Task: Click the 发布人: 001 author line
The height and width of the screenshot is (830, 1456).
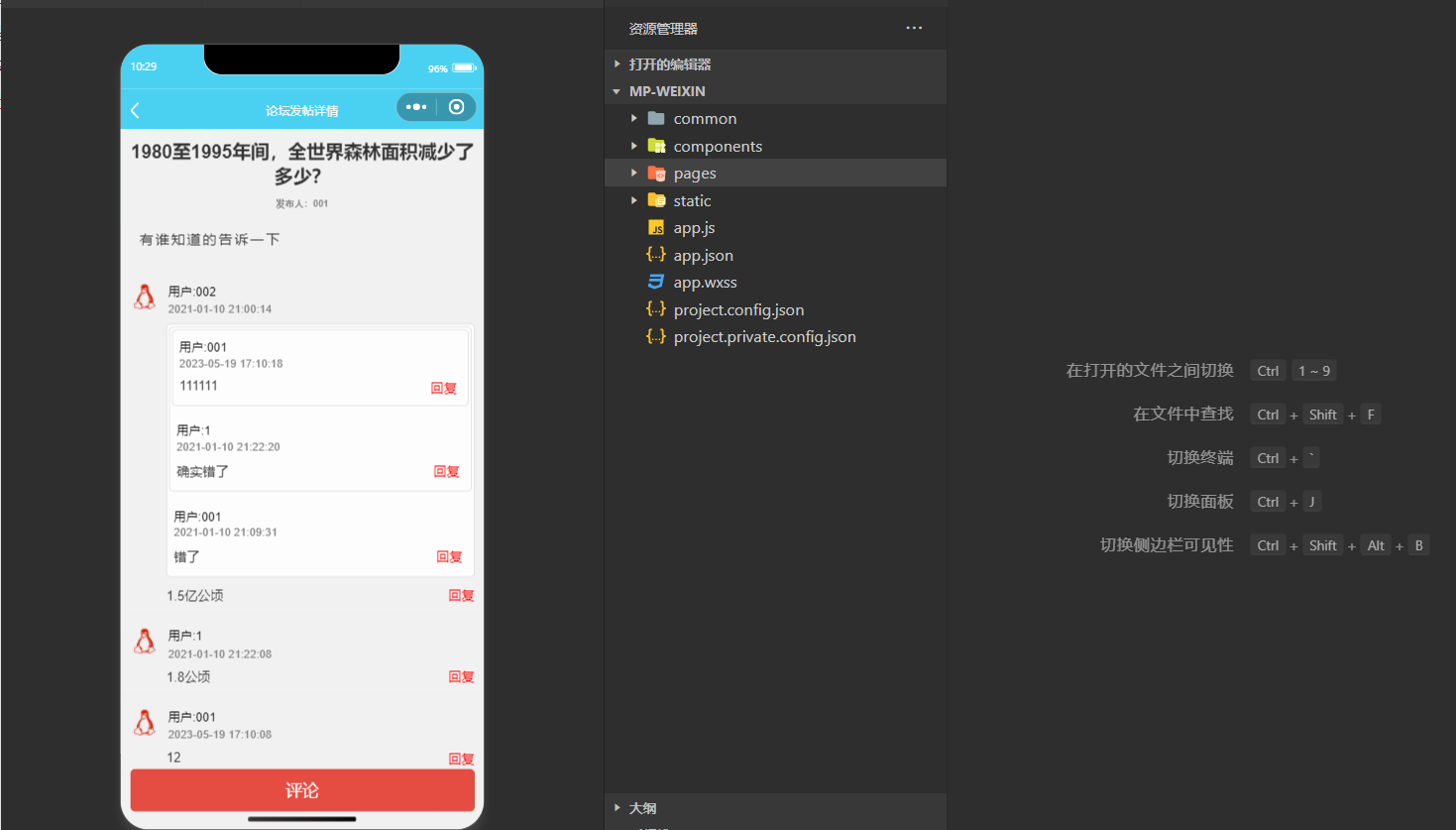Action: [x=301, y=203]
